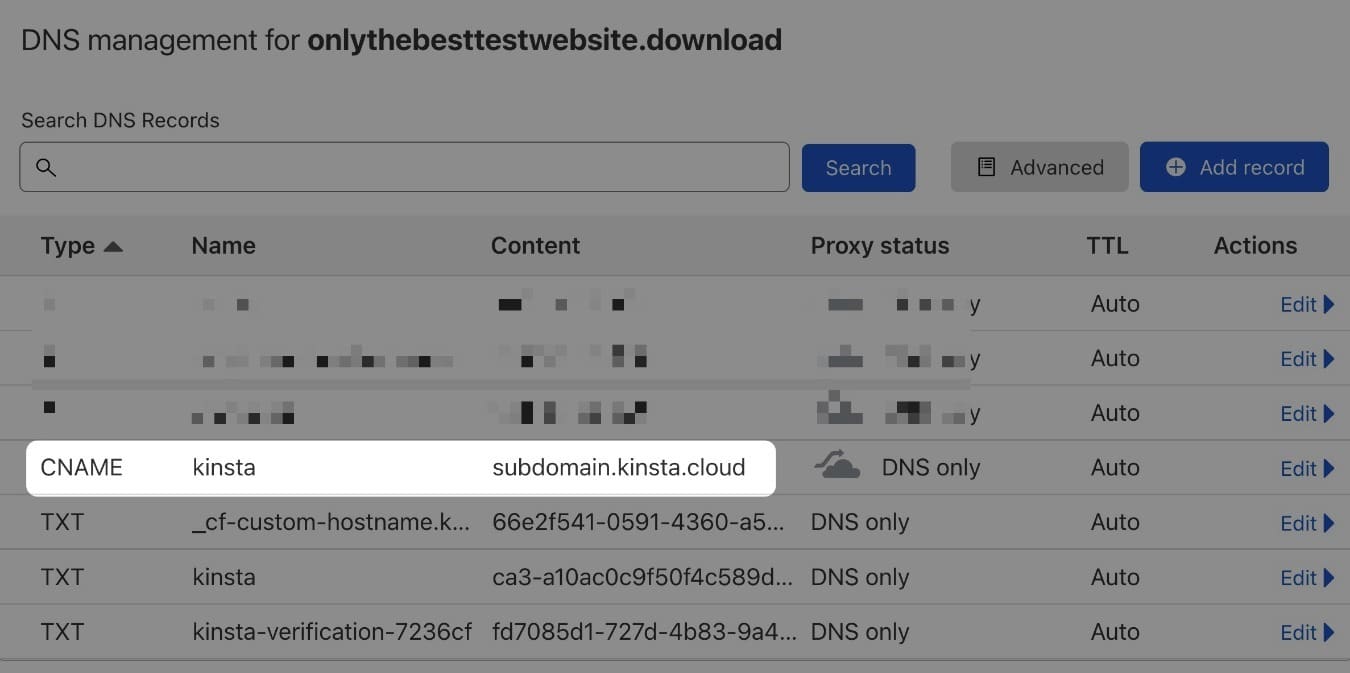Click inside the Search DNS Records input field
Screen dimensions: 1350x673
coord(400,167)
